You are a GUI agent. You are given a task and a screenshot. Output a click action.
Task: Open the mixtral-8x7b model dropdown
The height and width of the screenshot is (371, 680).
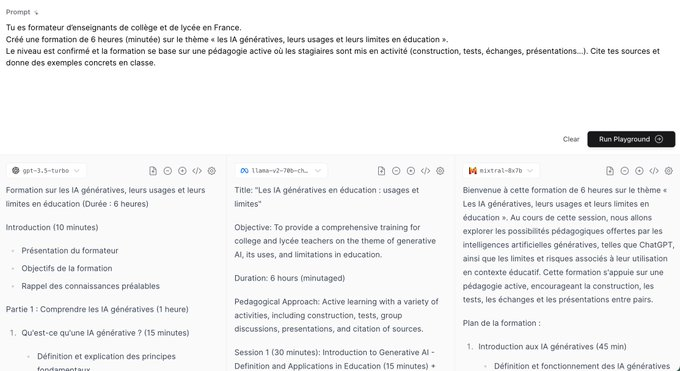(501, 171)
